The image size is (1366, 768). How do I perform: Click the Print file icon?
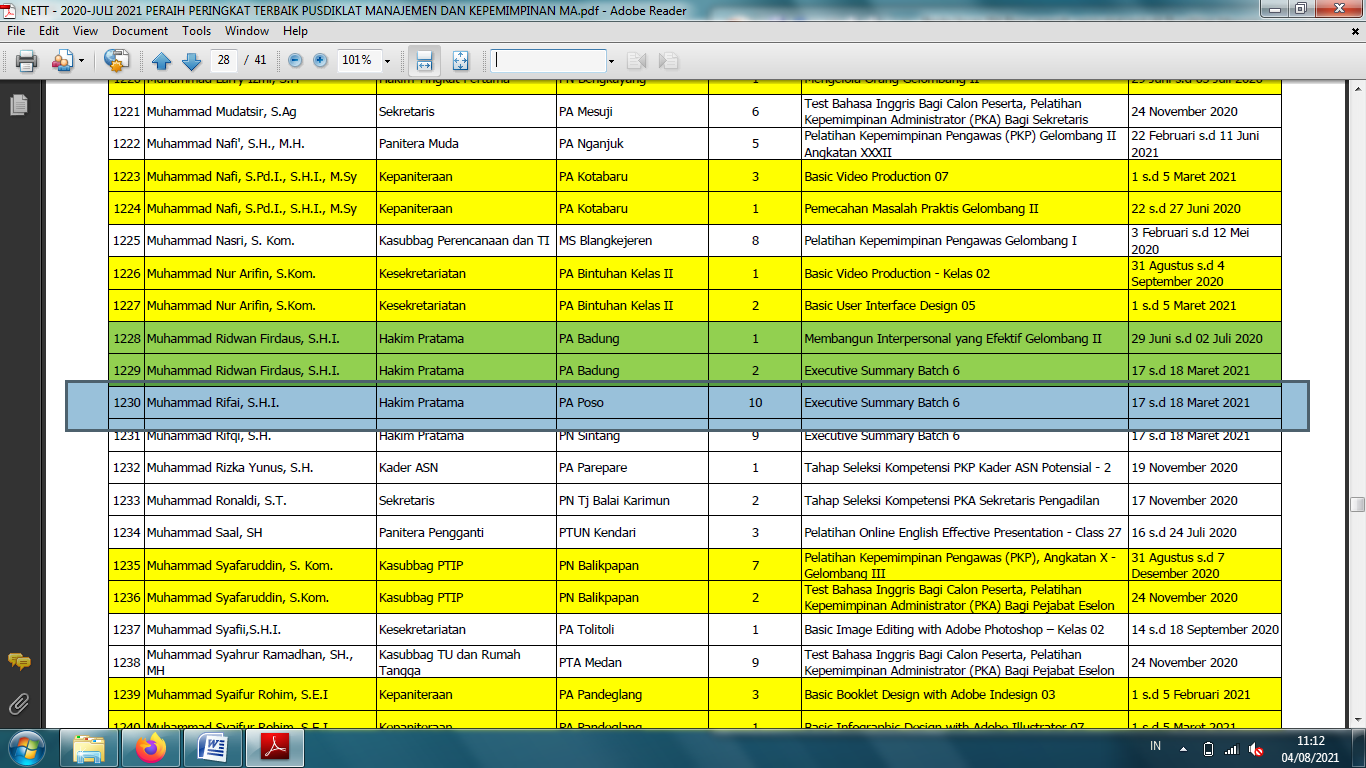26,61
